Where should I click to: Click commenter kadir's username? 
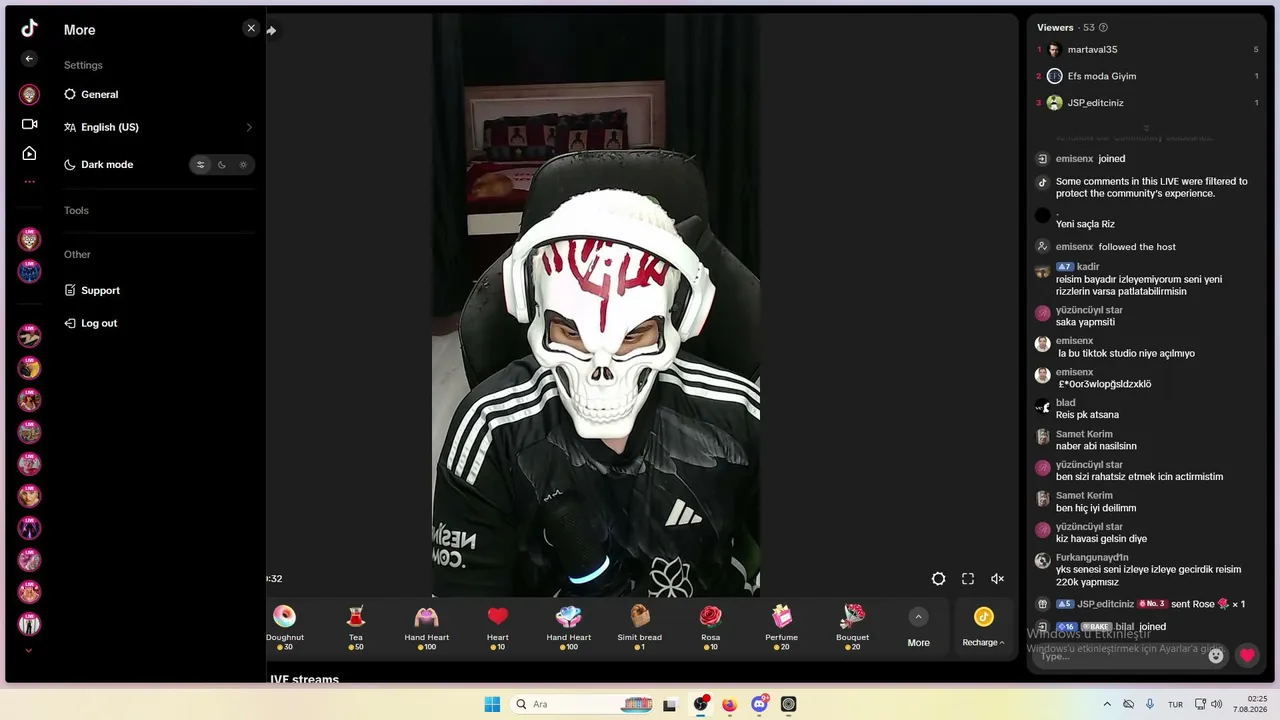pyautogui.click(x=1088, y=267)
